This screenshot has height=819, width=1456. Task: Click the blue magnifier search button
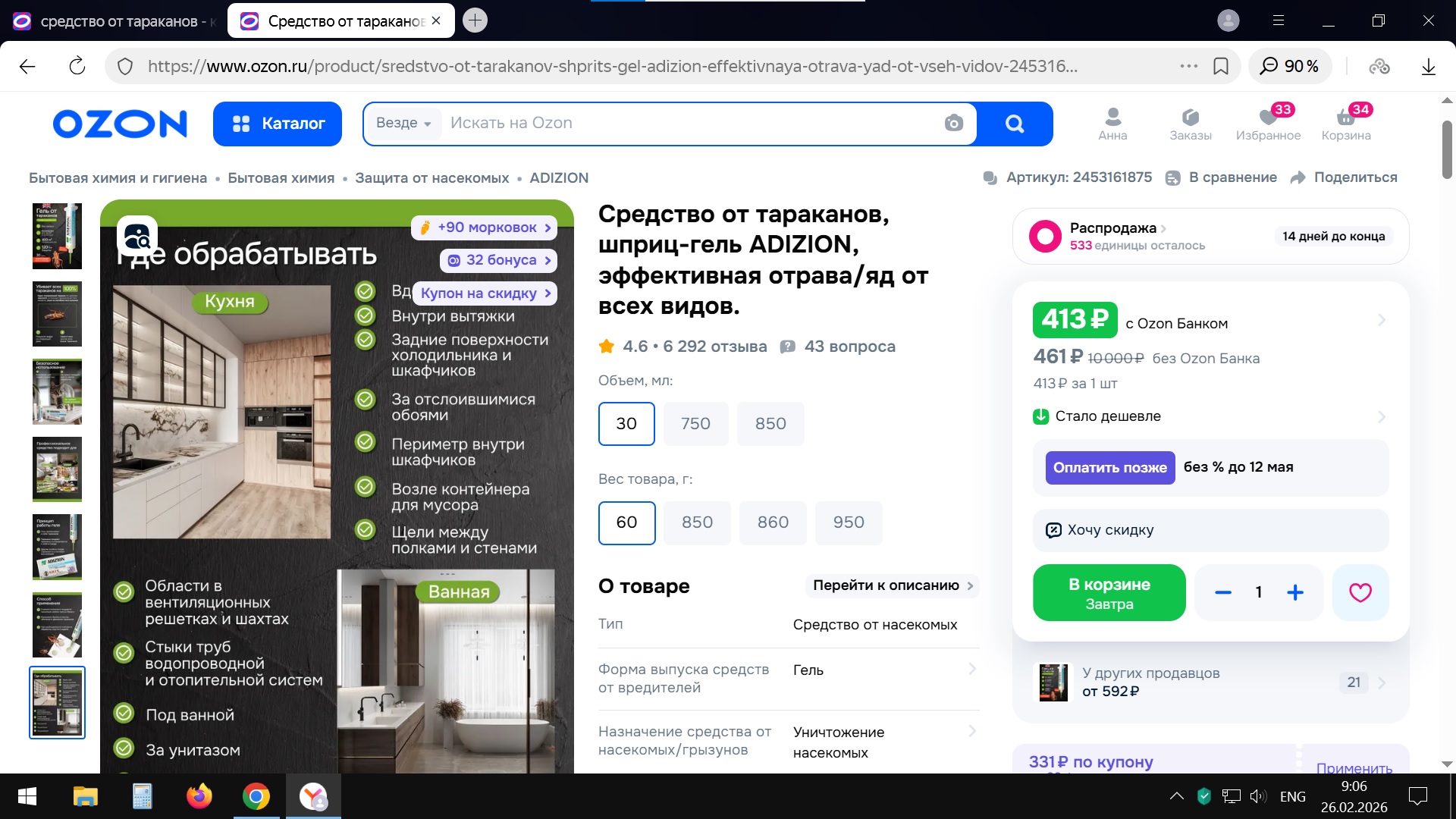[1014, 124]
